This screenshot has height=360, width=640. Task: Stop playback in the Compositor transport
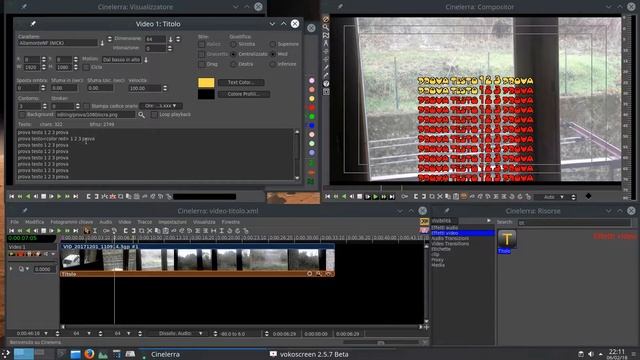pyautogui.click(x=360, y=197)
